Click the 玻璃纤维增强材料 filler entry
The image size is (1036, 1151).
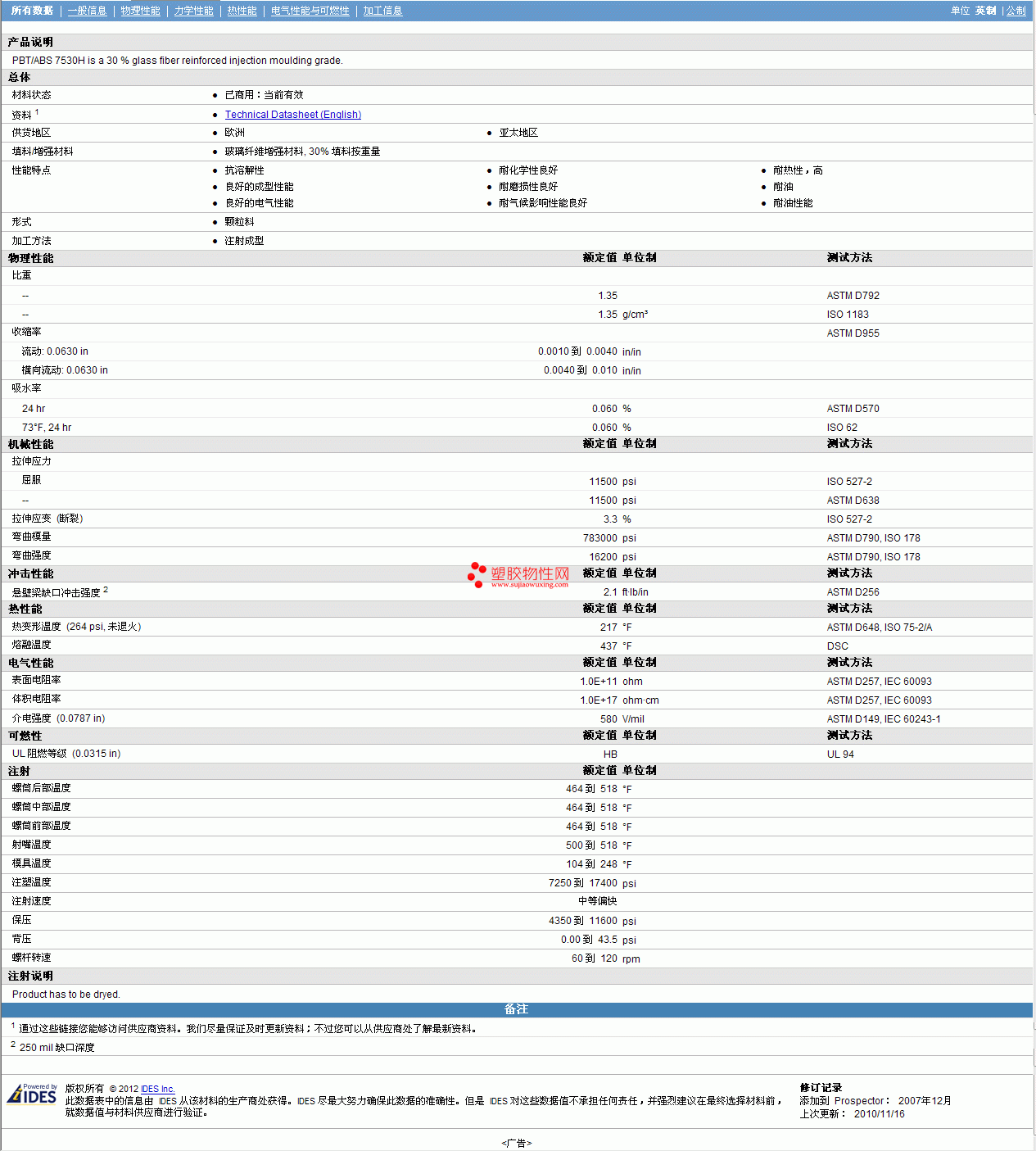pyautogui.click(x=302, y=152)
